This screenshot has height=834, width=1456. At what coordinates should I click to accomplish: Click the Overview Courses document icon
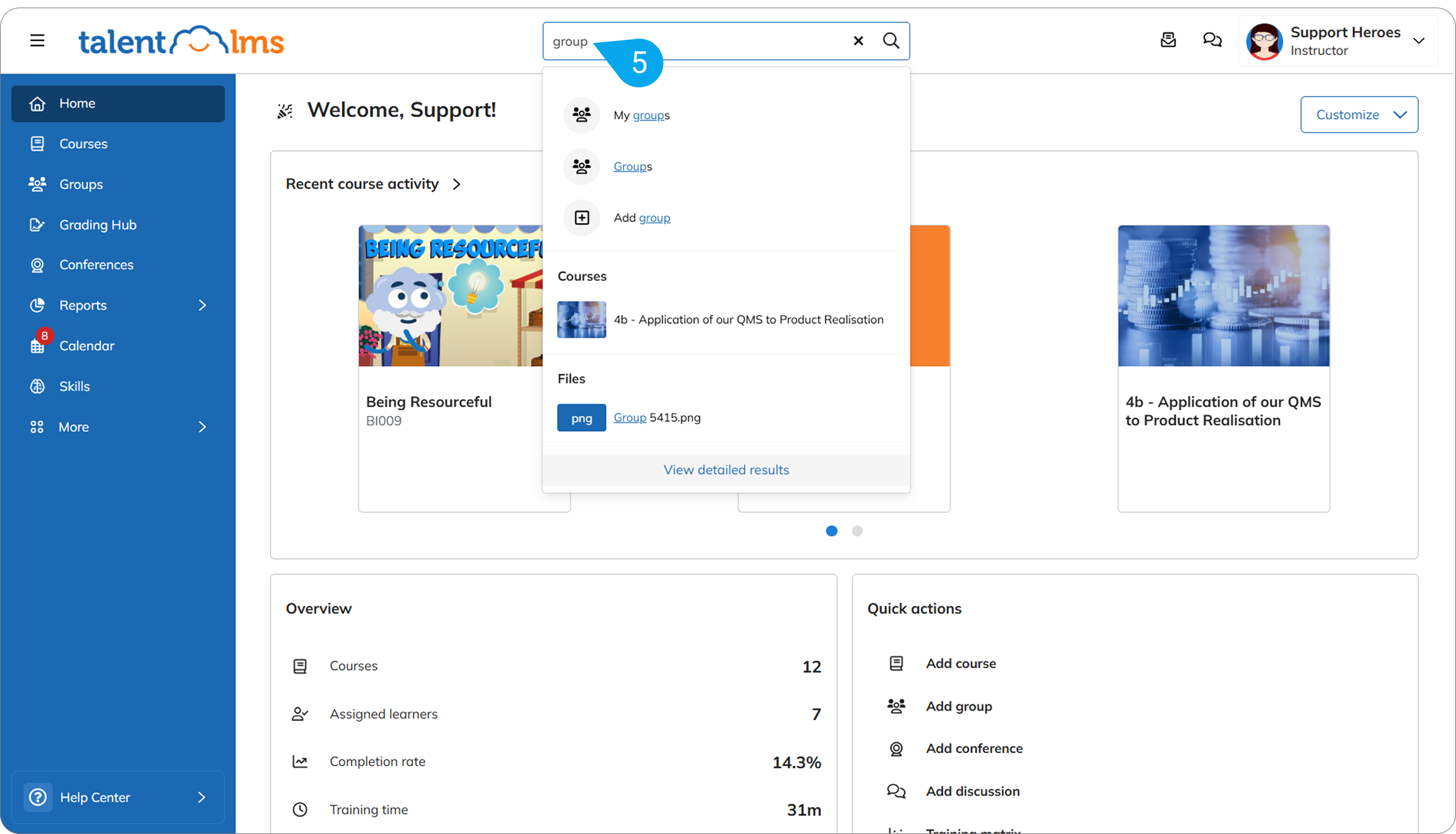click(300, 666)
